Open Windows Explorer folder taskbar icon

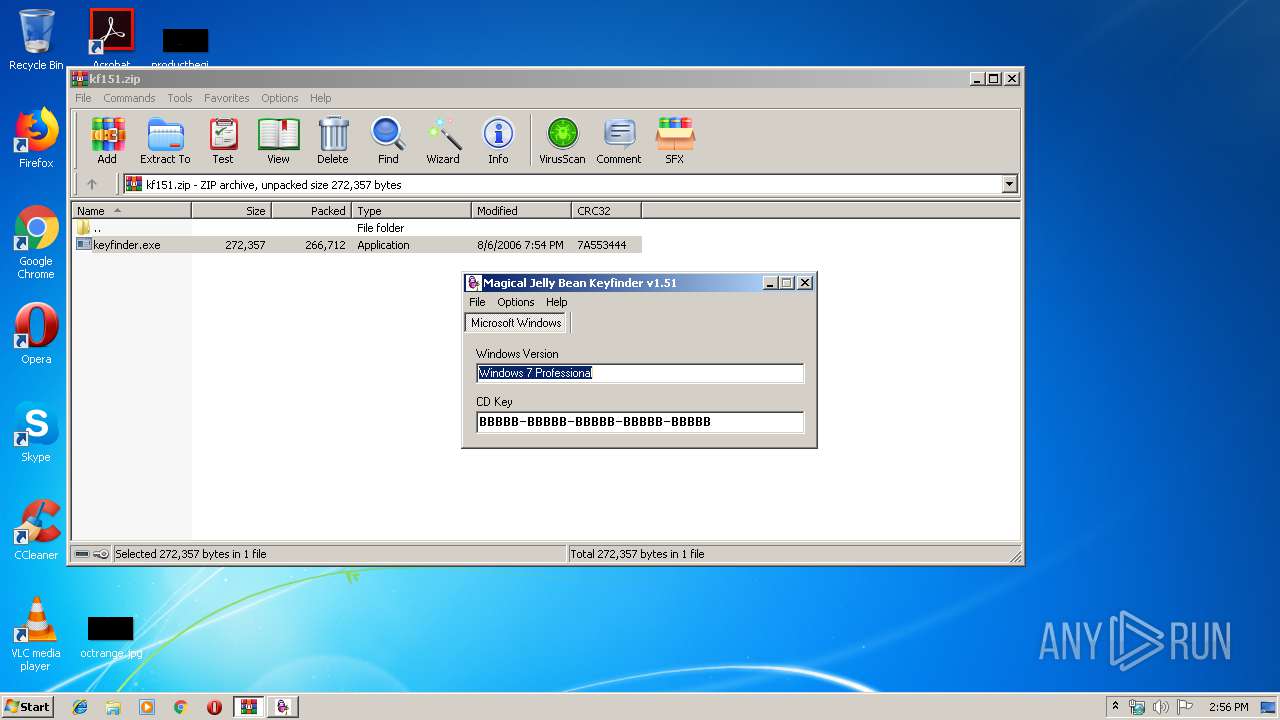click(x=113, y=707)
